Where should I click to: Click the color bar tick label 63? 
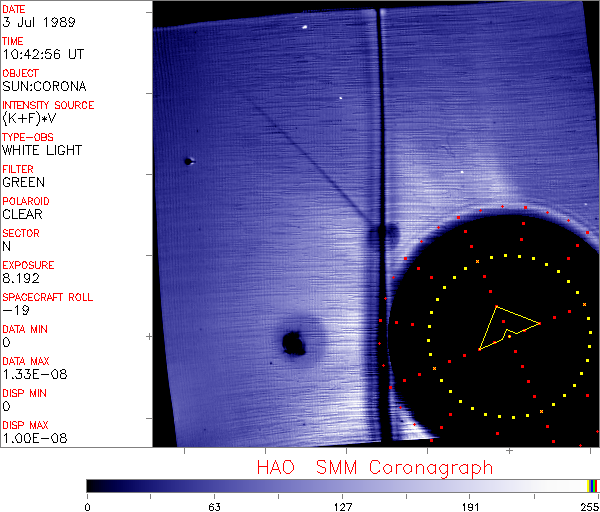click(214, 507)
